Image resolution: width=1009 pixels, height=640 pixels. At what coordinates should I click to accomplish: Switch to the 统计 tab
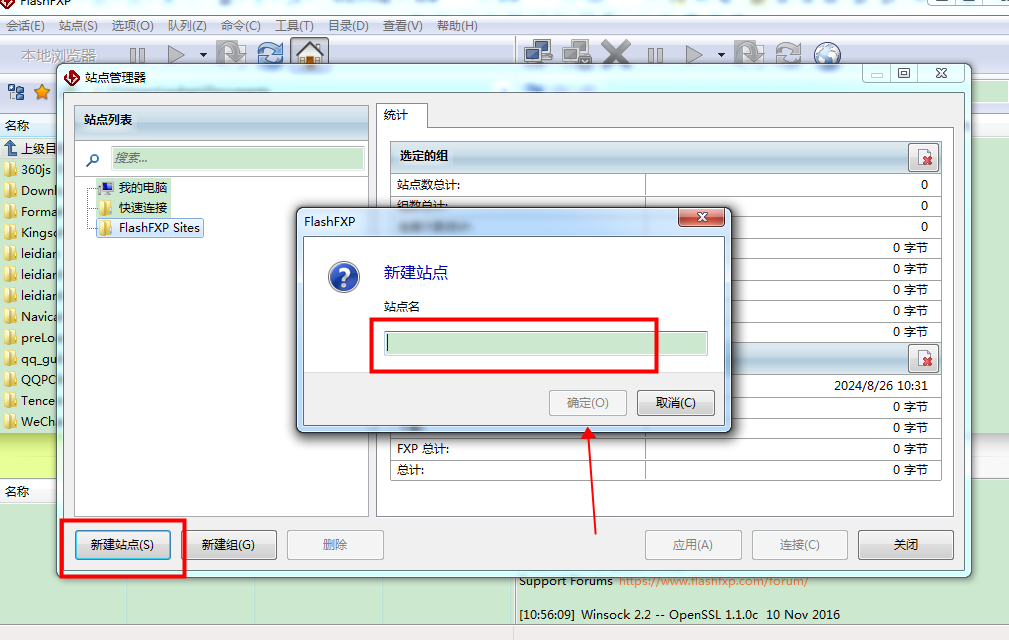pyautogui.click(x=396, y=115)
